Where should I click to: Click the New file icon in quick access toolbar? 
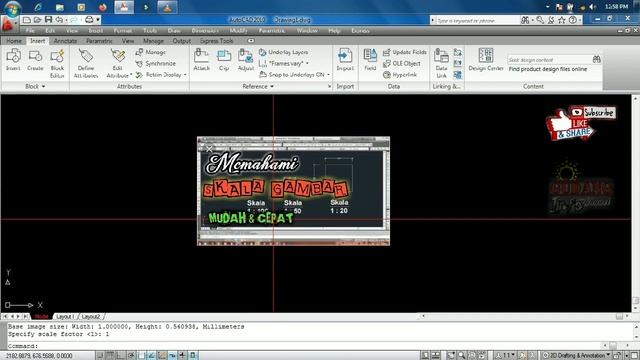click(x=27, y=20)
